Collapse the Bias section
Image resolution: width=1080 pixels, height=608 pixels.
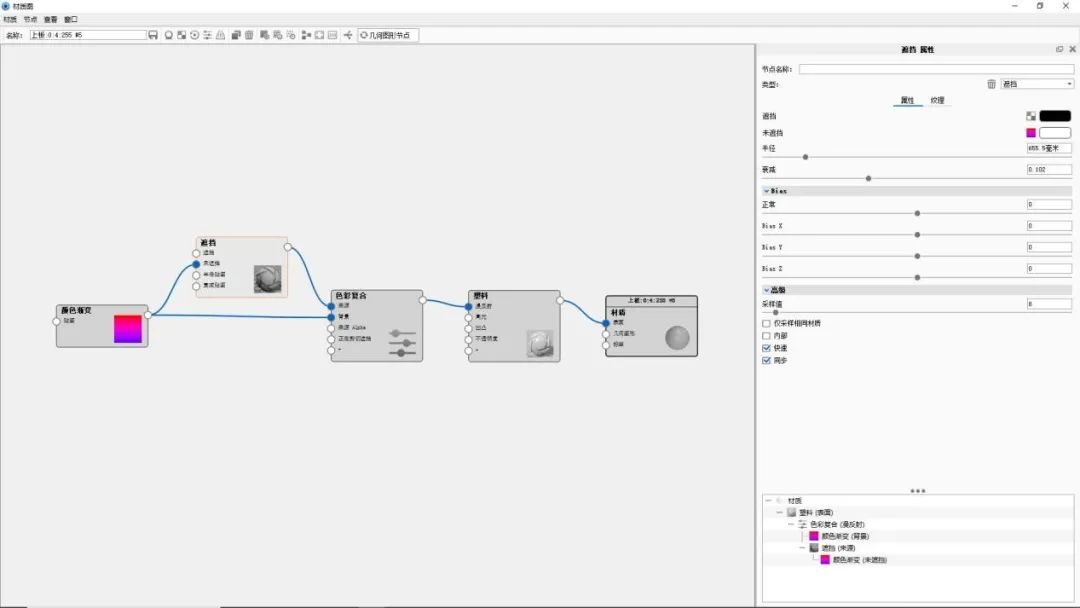point(767,190)
